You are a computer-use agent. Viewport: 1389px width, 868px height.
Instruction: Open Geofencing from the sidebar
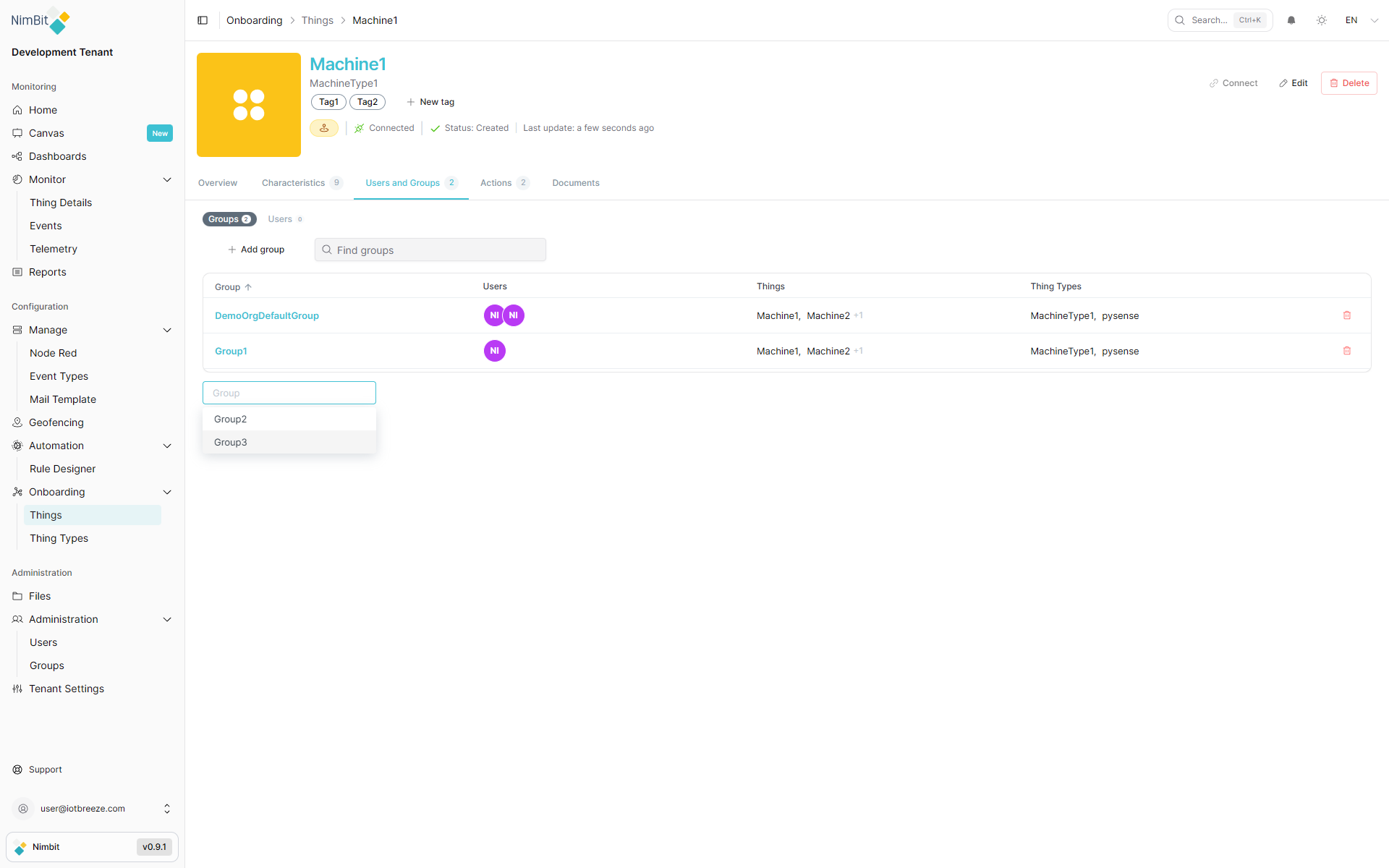click(x=56, y=422)
